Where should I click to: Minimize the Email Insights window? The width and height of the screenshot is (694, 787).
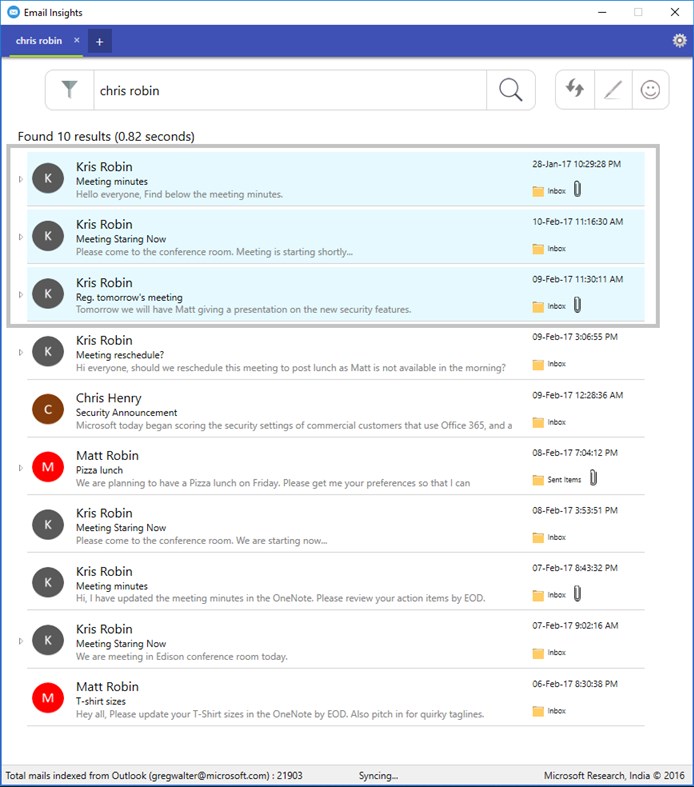[x=602, y=12]
